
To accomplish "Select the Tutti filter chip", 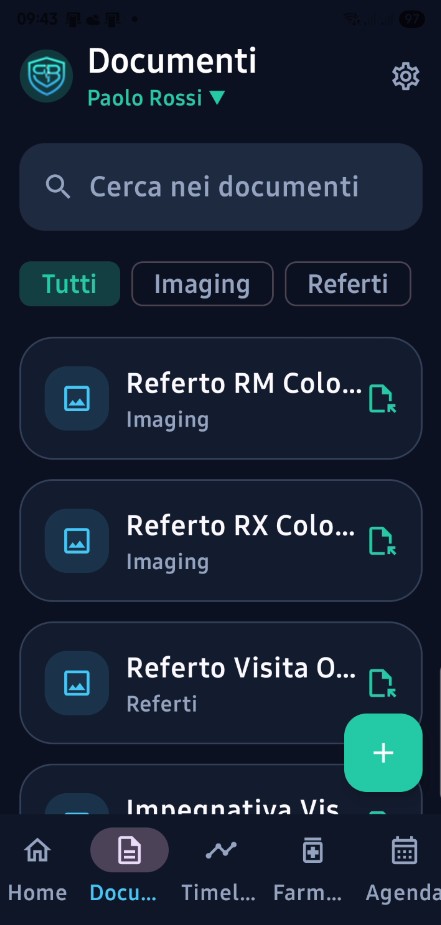I will coord(70,284).
